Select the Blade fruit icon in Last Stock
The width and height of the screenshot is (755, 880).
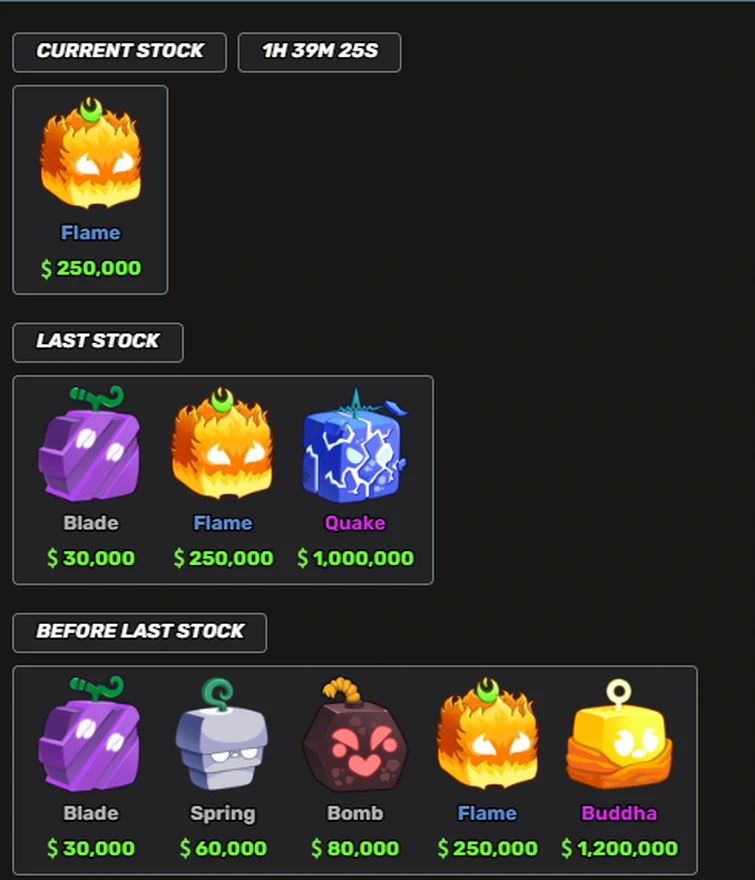point(90,443)
